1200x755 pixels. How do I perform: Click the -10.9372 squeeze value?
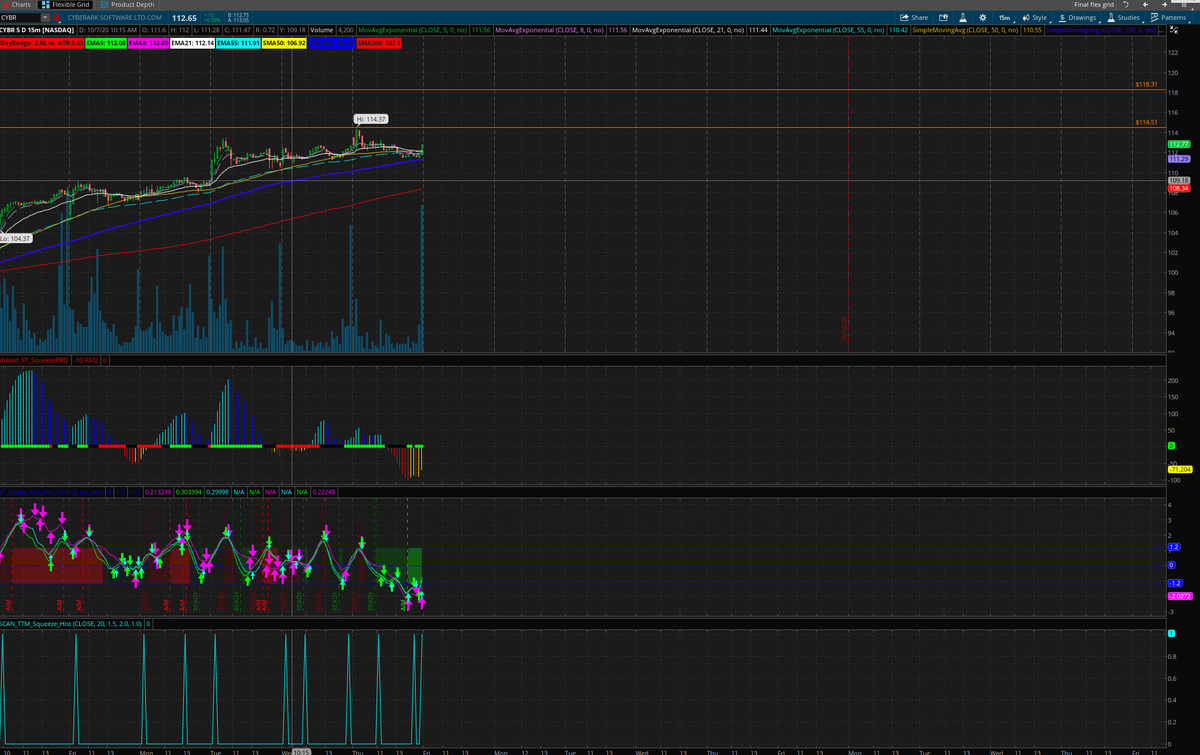click(x=85, y=360)
